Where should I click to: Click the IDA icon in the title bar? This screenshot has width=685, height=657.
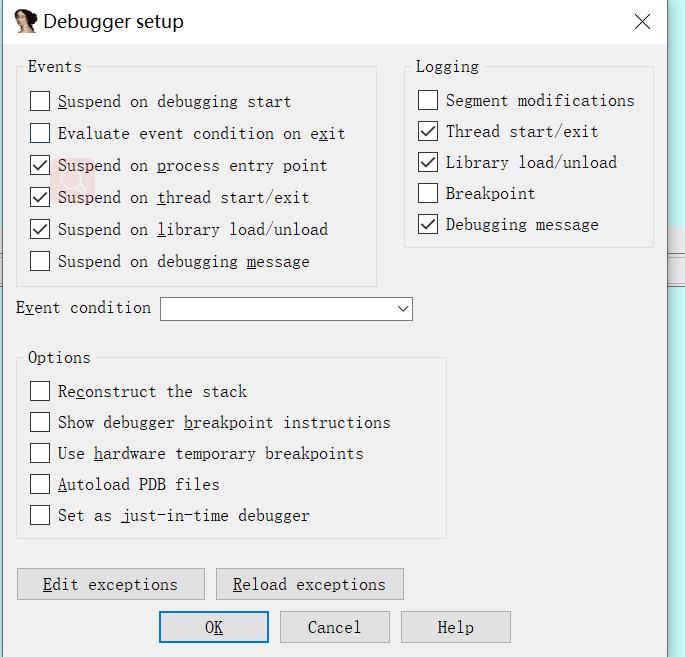click(25, 21)
